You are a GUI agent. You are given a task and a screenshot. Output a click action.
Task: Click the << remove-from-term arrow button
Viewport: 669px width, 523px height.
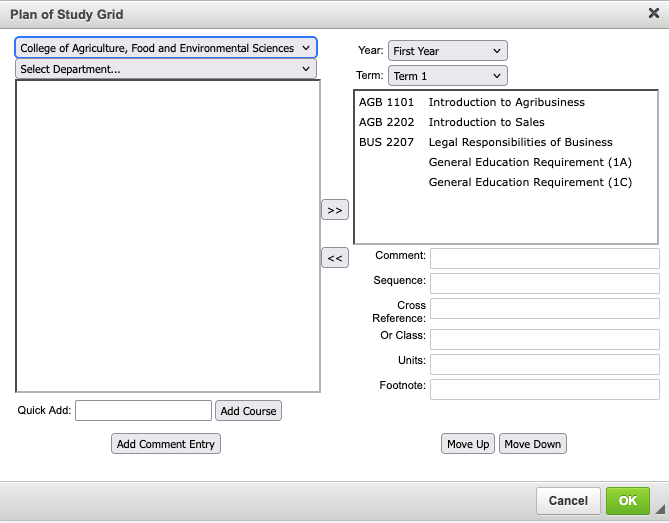(335, 258)
